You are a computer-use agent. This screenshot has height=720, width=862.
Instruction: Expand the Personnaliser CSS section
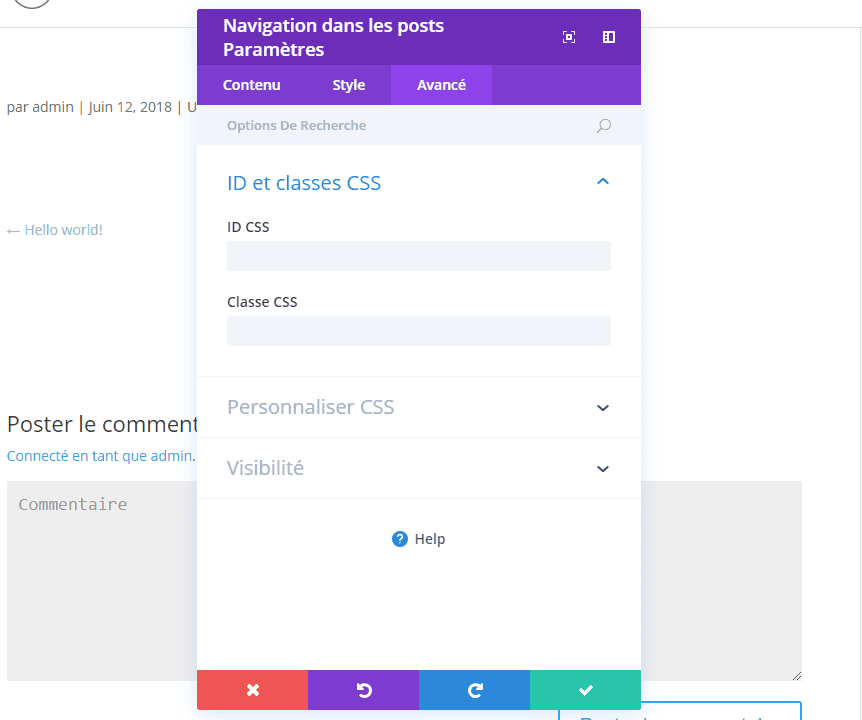click(x=602, y=408)
